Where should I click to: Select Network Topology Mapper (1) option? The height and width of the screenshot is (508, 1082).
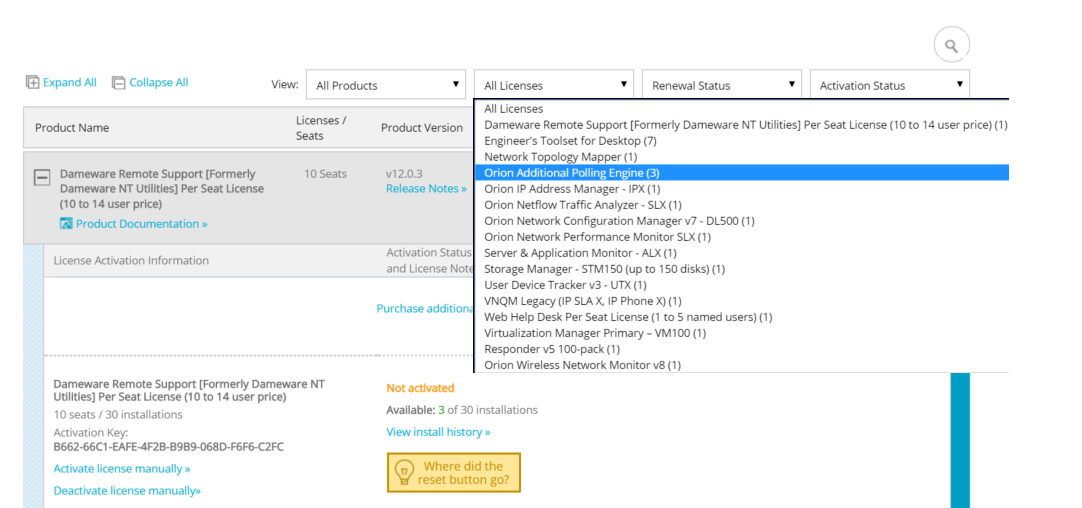pyautogui.click(x=560, y=157)
